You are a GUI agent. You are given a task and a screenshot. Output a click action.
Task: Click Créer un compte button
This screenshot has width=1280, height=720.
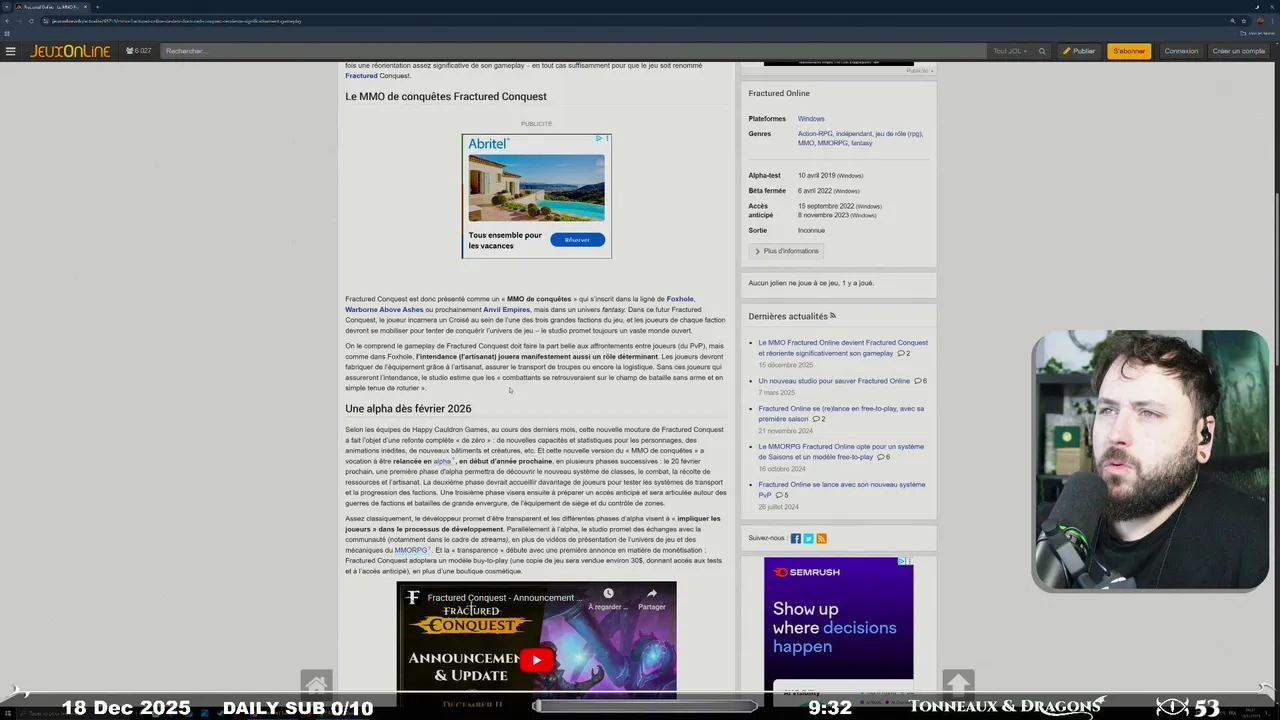[x=1239, y=51]
